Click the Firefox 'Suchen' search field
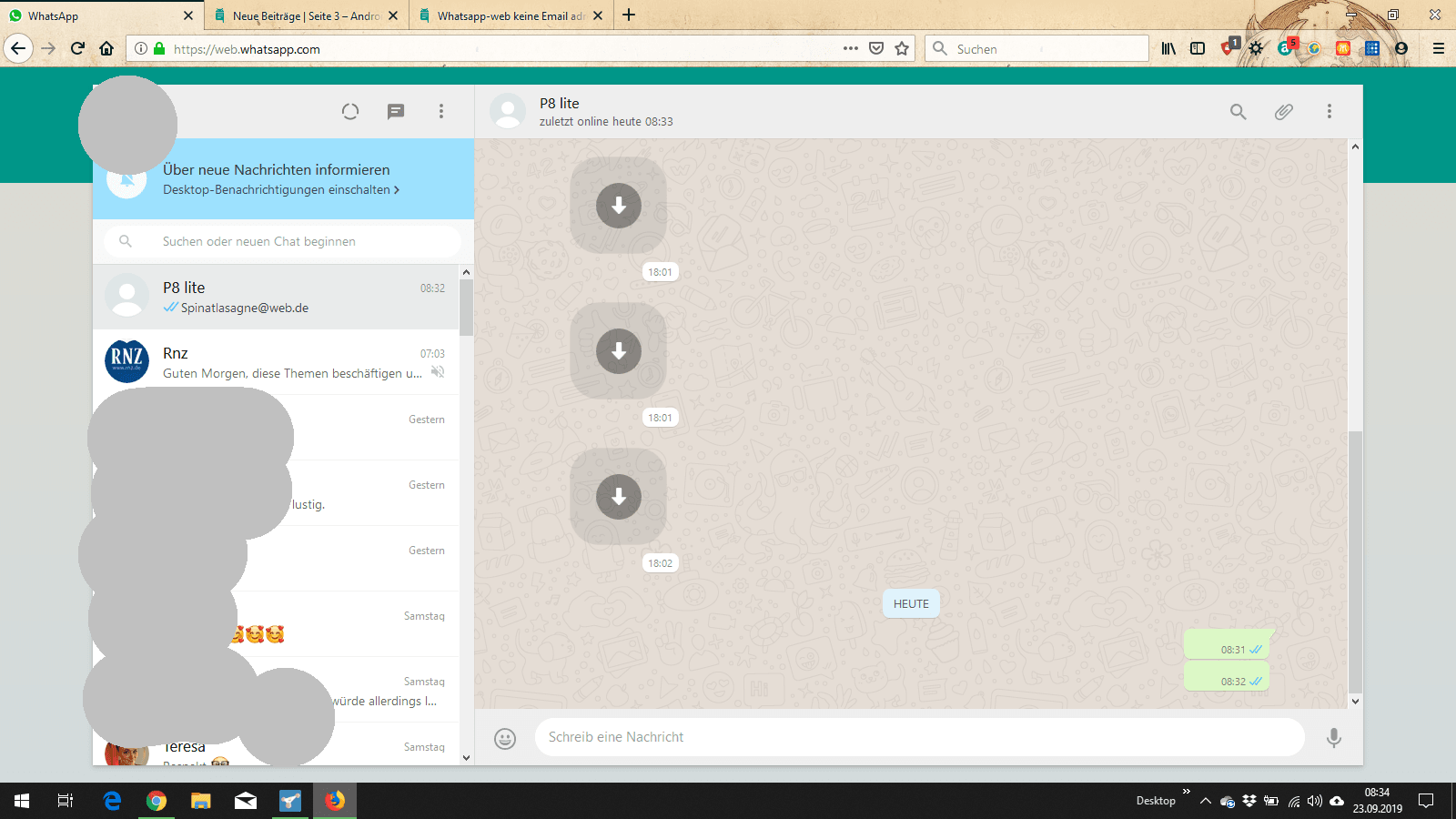Viewport: 1456px width, 819px height. coord(1037,49)
